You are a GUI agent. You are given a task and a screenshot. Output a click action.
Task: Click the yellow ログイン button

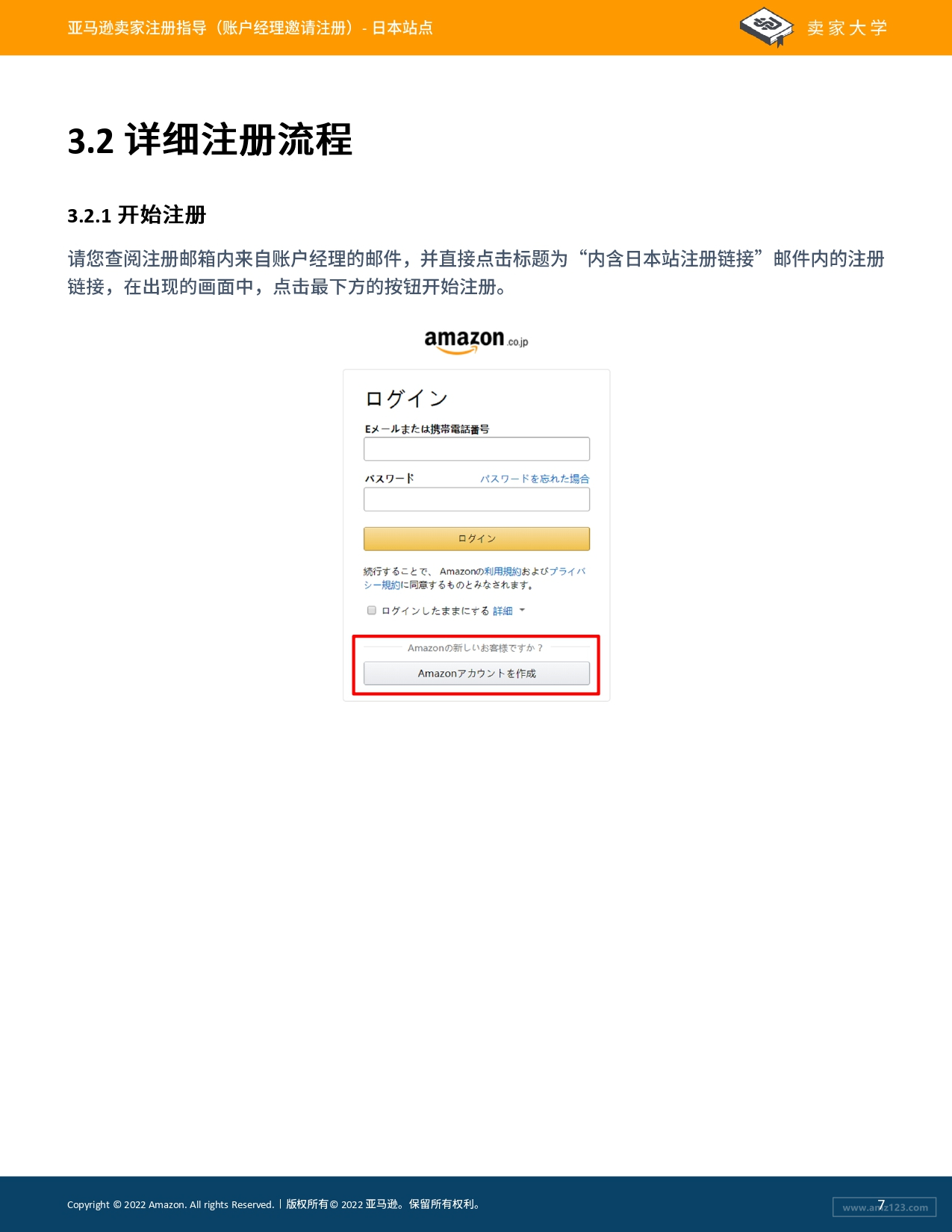(476, 538)
